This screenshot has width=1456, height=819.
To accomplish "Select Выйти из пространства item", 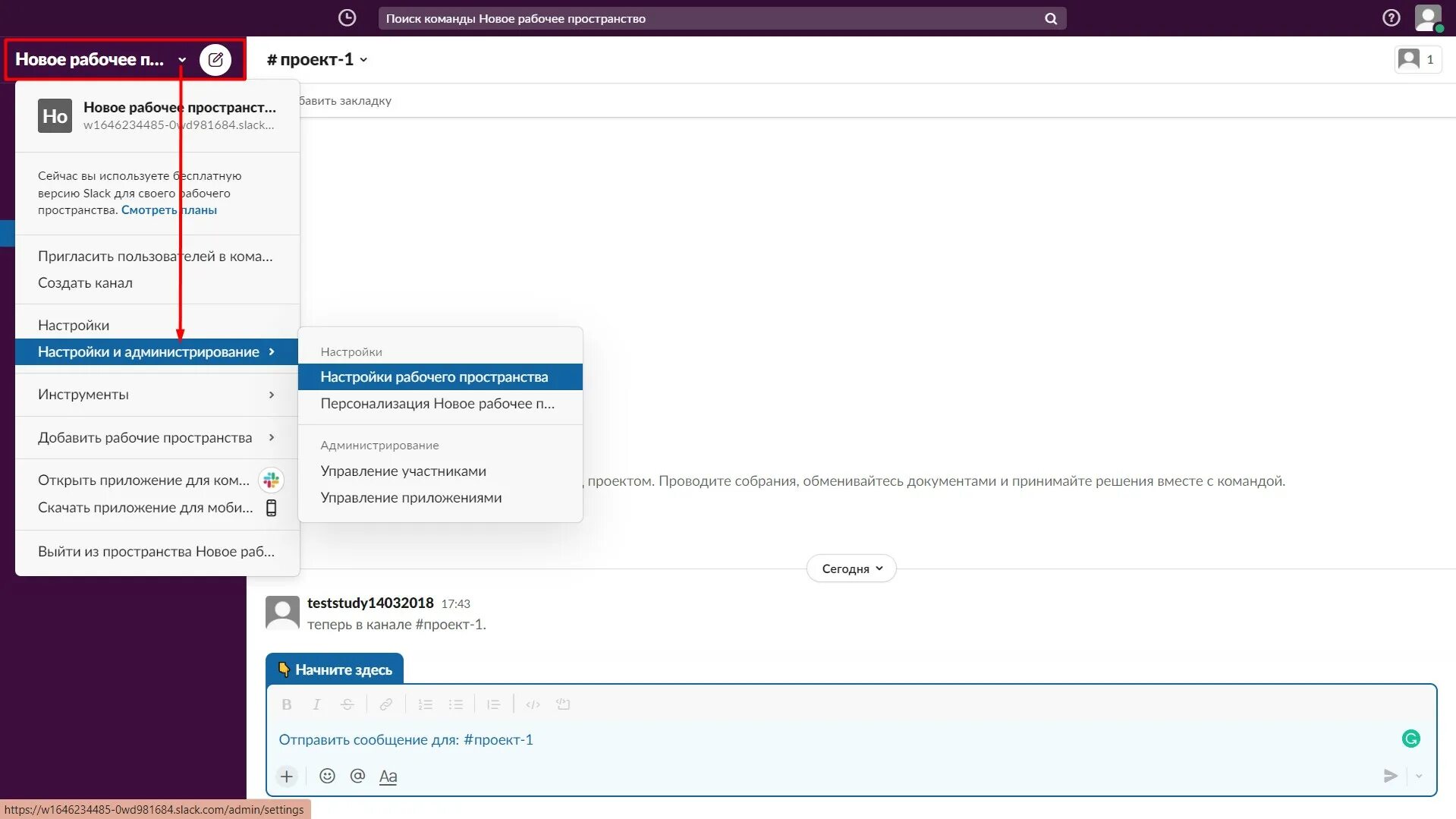I will [x=157, y=552].
